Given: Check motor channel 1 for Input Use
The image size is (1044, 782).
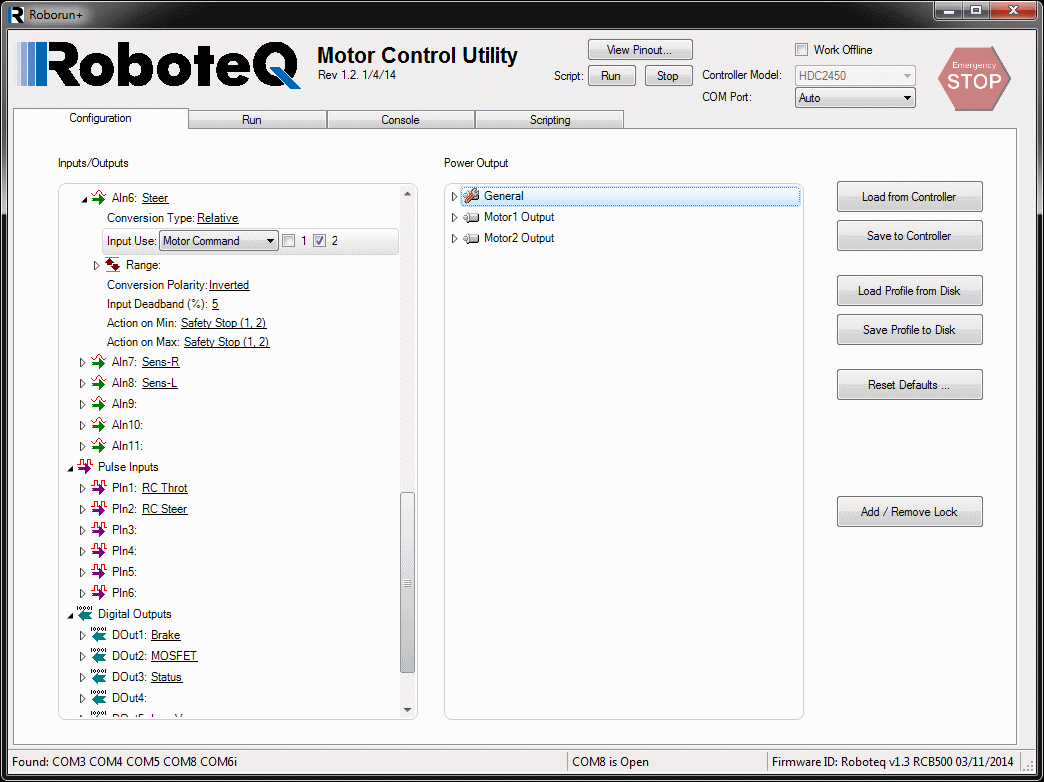Looking at the screenshot, I should pyautogui.click(x=289, y=241).
